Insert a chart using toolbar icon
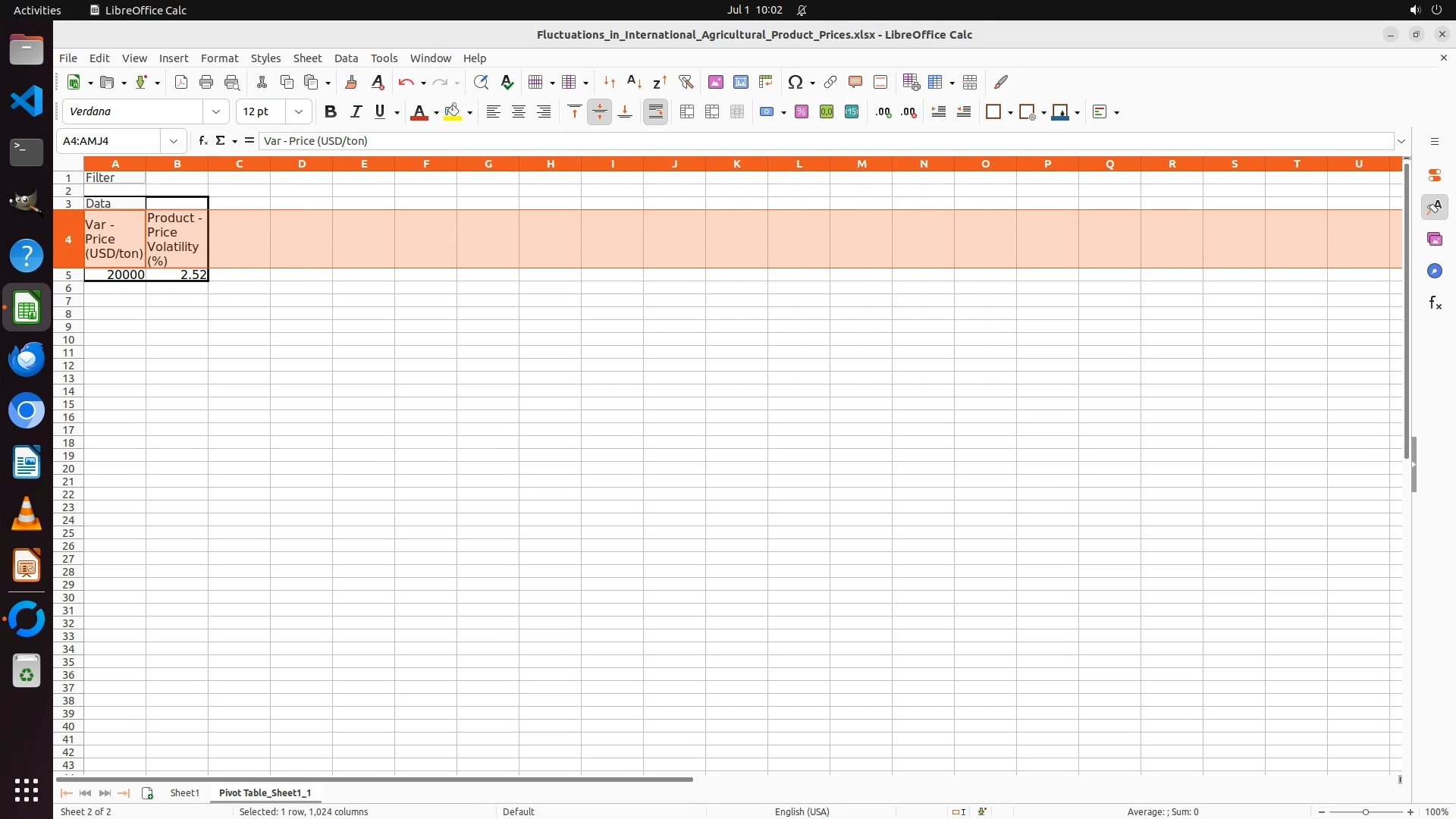This screenshot has height=819, width=1456. (741, 83)
